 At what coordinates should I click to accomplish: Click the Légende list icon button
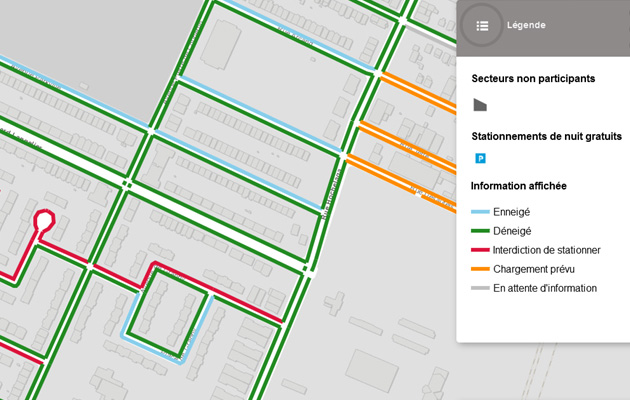(x=482, y=26)
